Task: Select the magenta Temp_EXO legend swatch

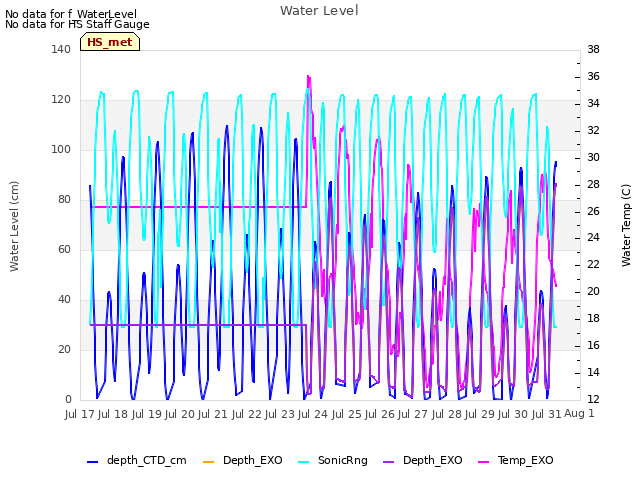Action: coord(483,462)
